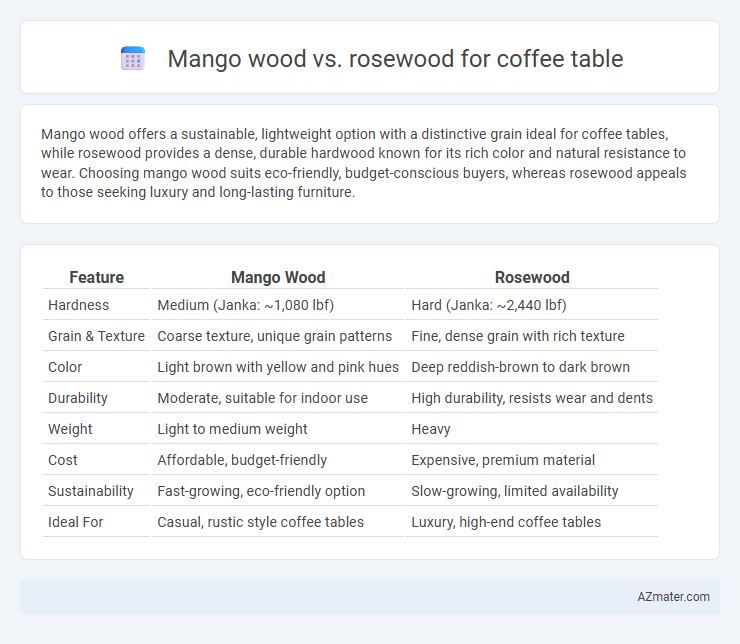740x644 pixels.
Task: Select 'Luxury, high-end coffee tables' cell
Action: (506, 522)
